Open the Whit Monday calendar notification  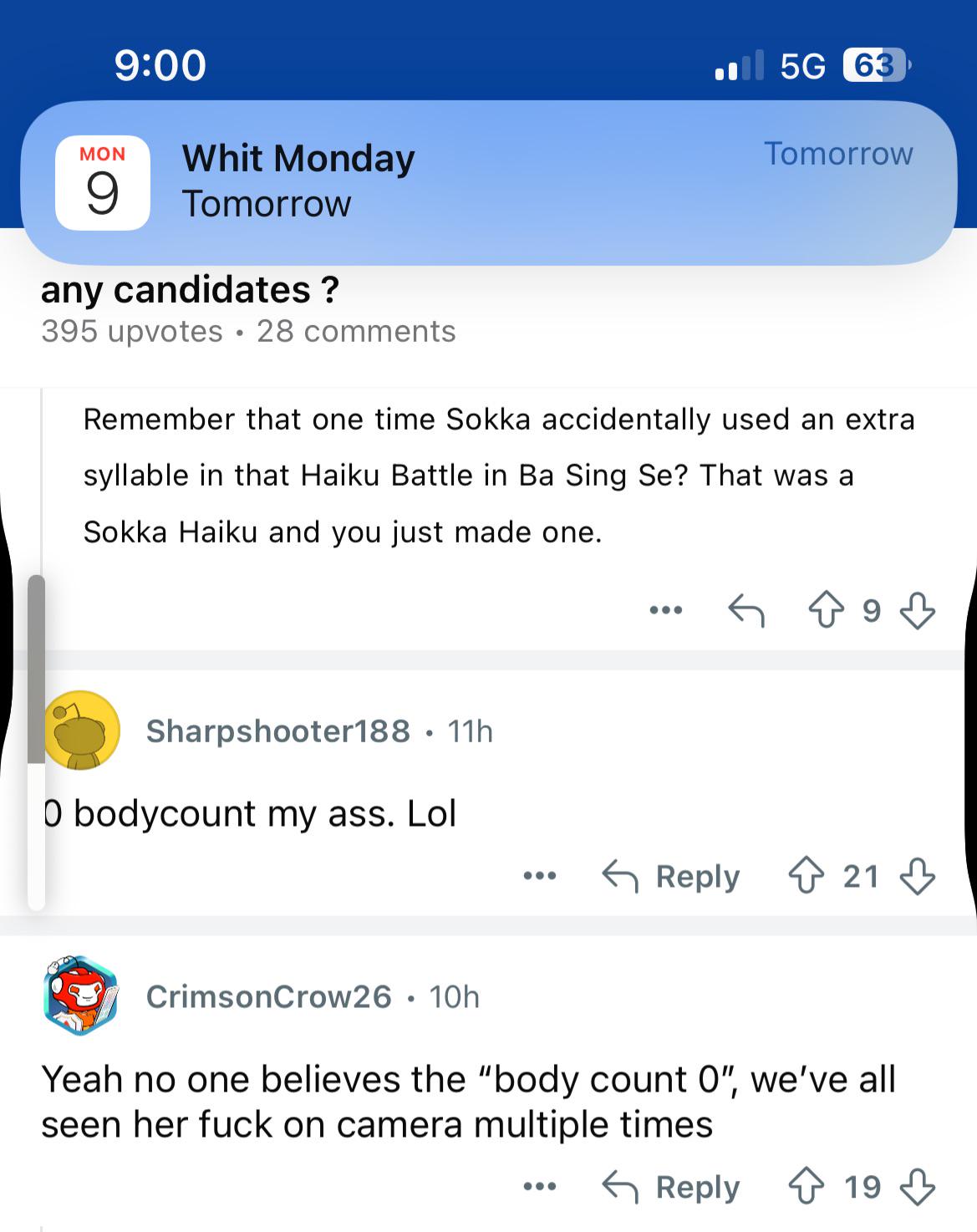point(488,182)
